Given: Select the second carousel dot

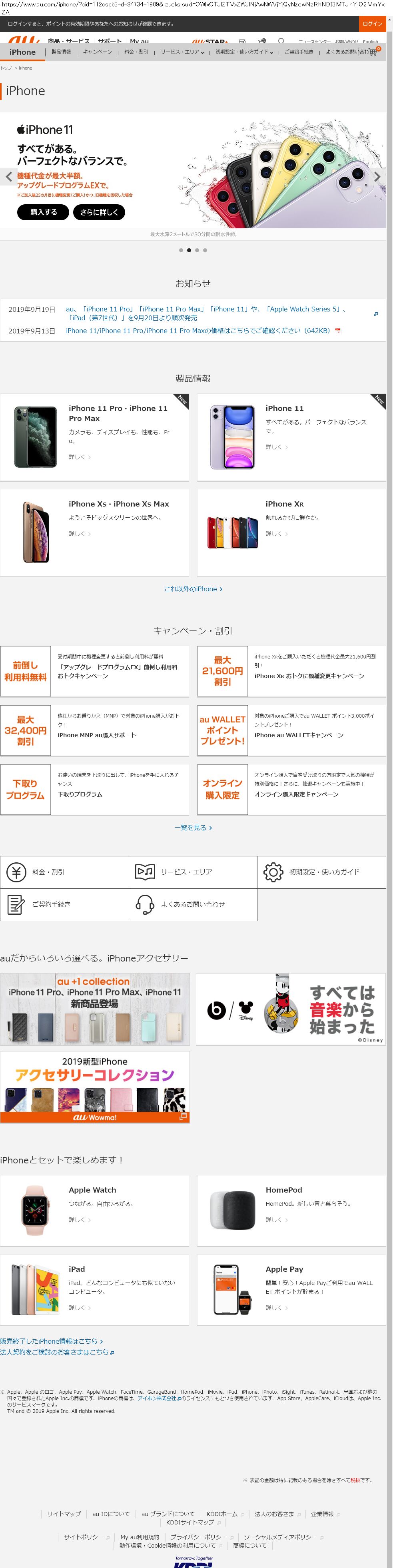Looking at the screenshot, I should coord(189,250).
